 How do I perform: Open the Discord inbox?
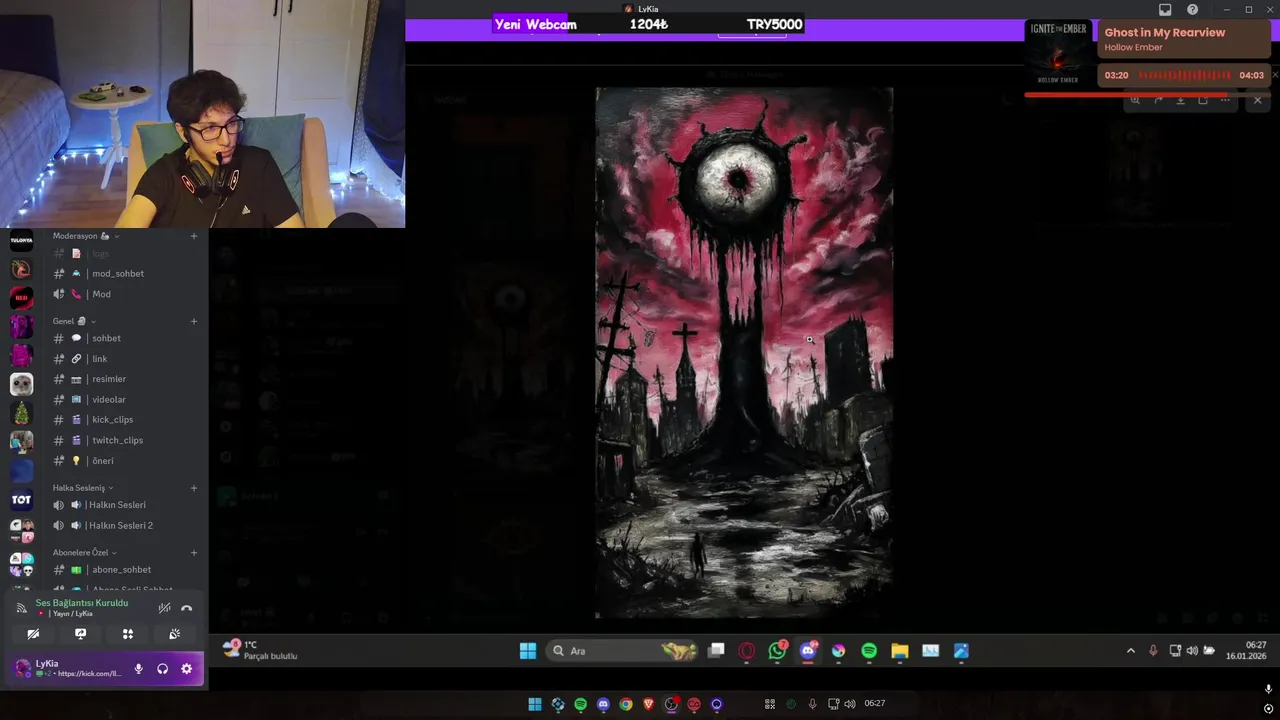pos(1165,9)
